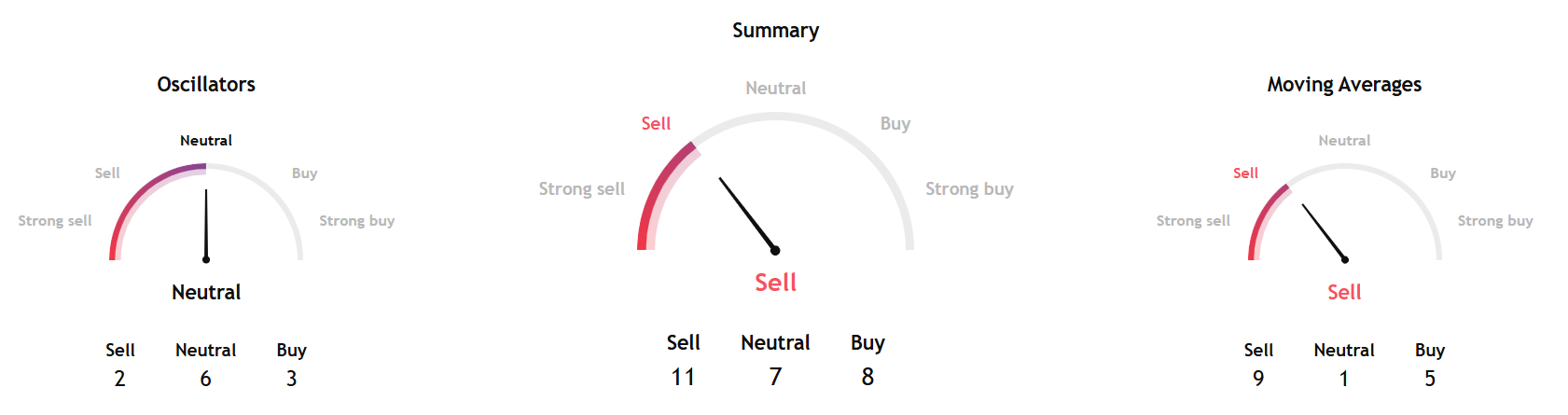Click the Moving Averages Sell count of 9
Image resolution: width=1568 pixels, height=415 pixels.
1258,379
